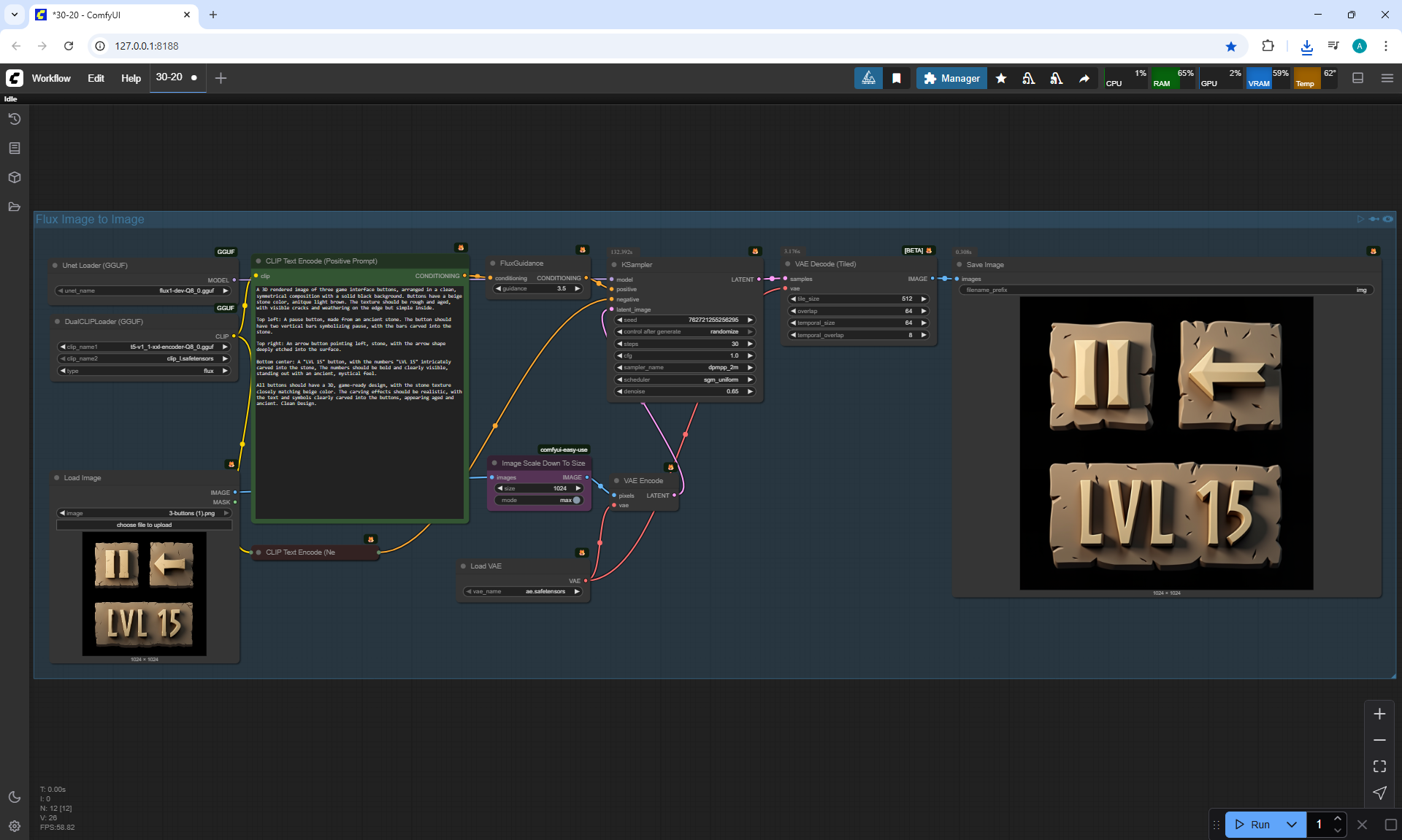Click the star favorites icon beside Manager
Viewport: 1402px width, 840px height.
1001,78
